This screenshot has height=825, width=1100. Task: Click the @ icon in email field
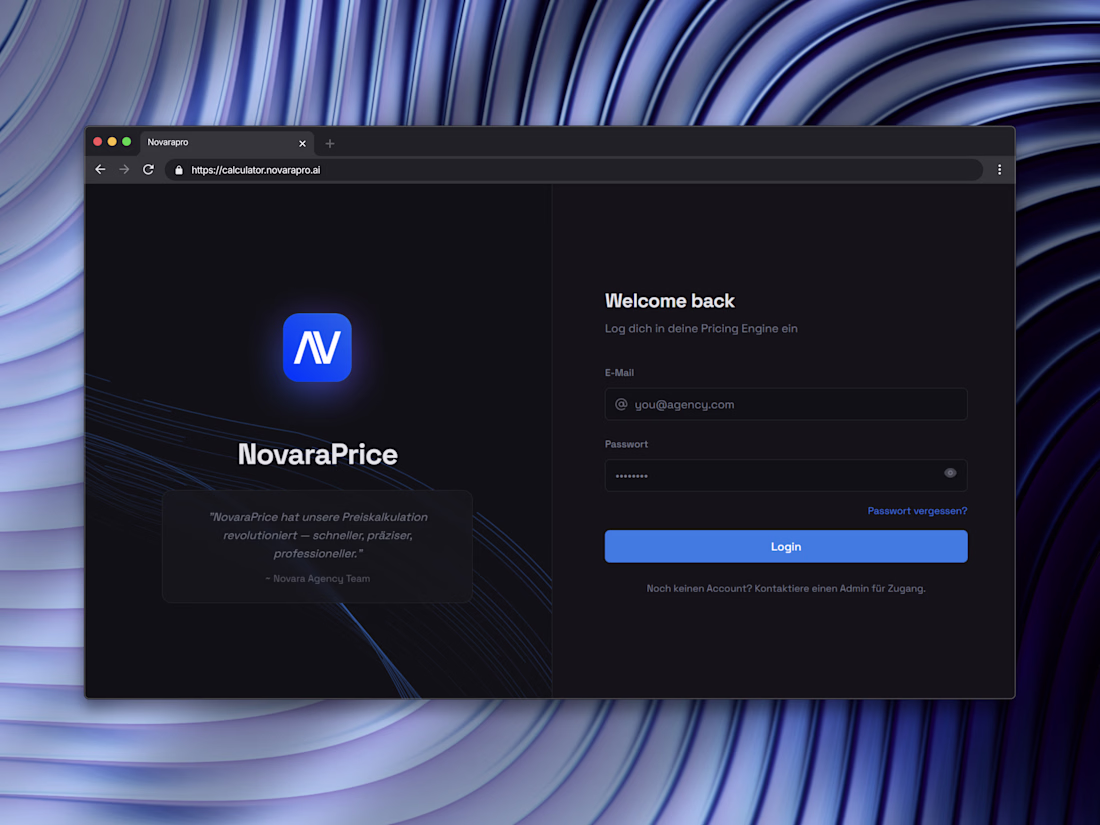click(x=621, y=404)
